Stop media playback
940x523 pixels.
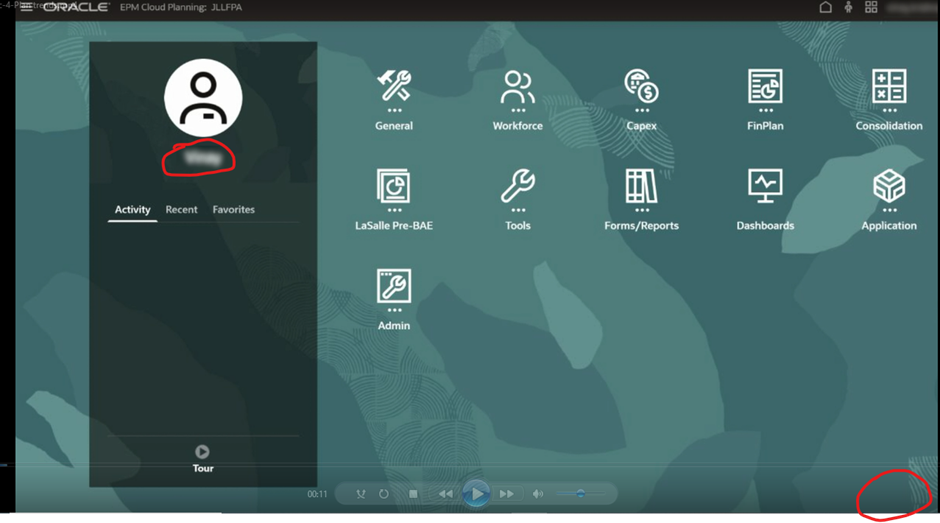click(413, 494)
